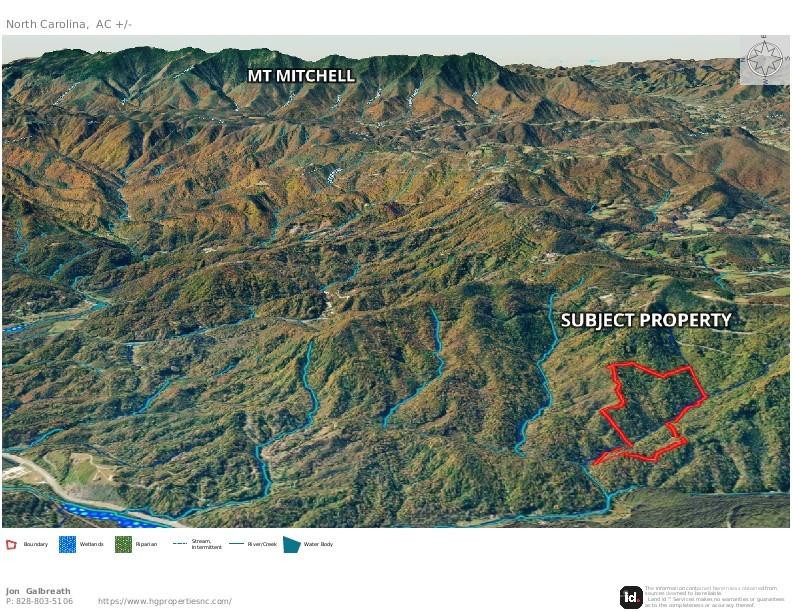Click the Water Body legend text label

[x=318, y=544]
